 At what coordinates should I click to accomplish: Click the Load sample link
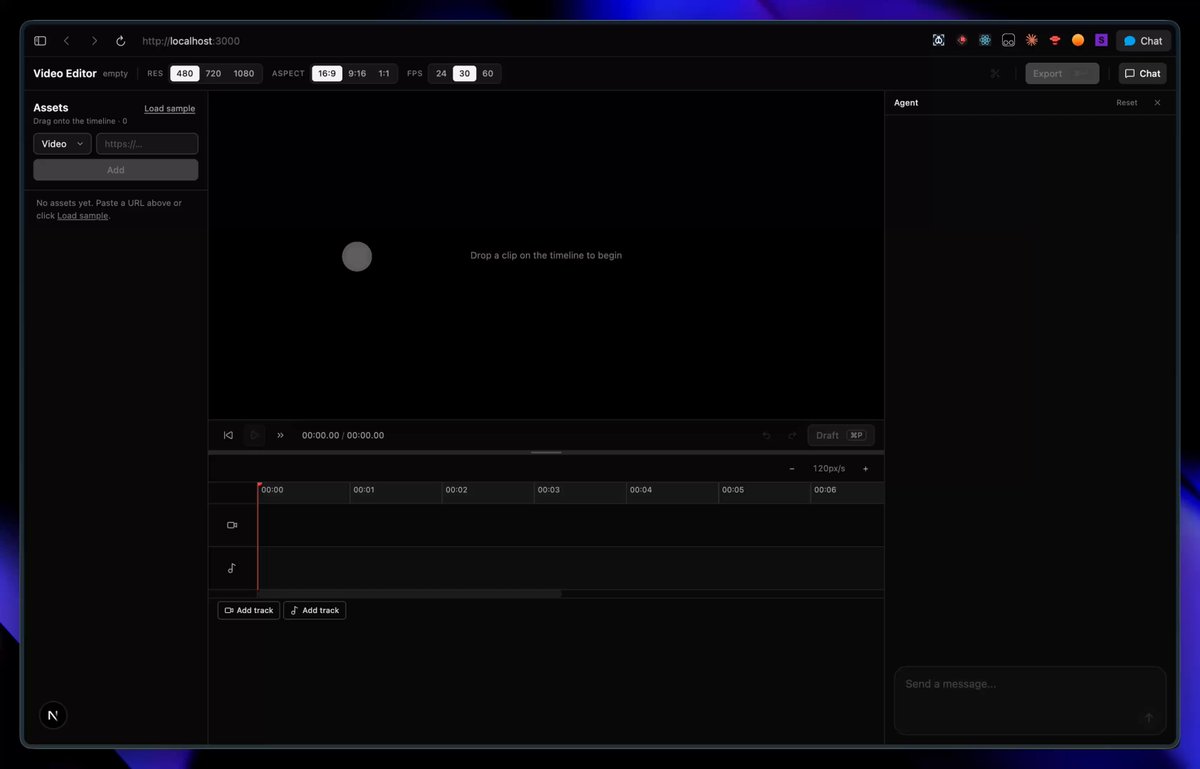click(x=169, y=108)
